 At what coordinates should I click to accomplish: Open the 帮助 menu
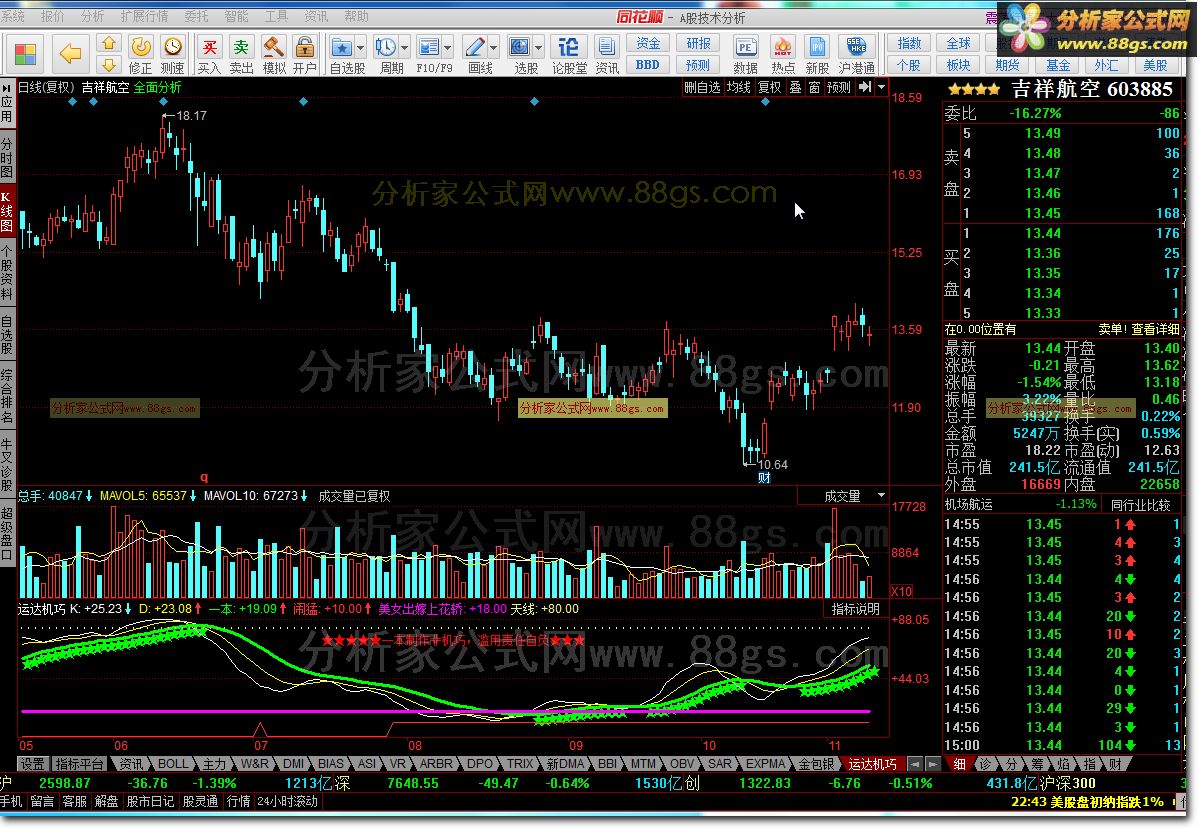coord(356,16)
